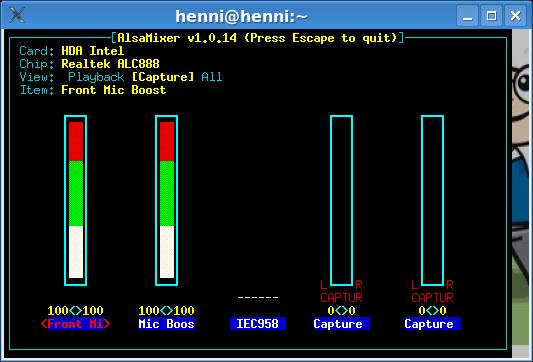Image resolution: width=533 pixels, height=362 pixels.
Task: Select the Front Mi channel label
Action: pyautogui.click(x=75, y=324)
